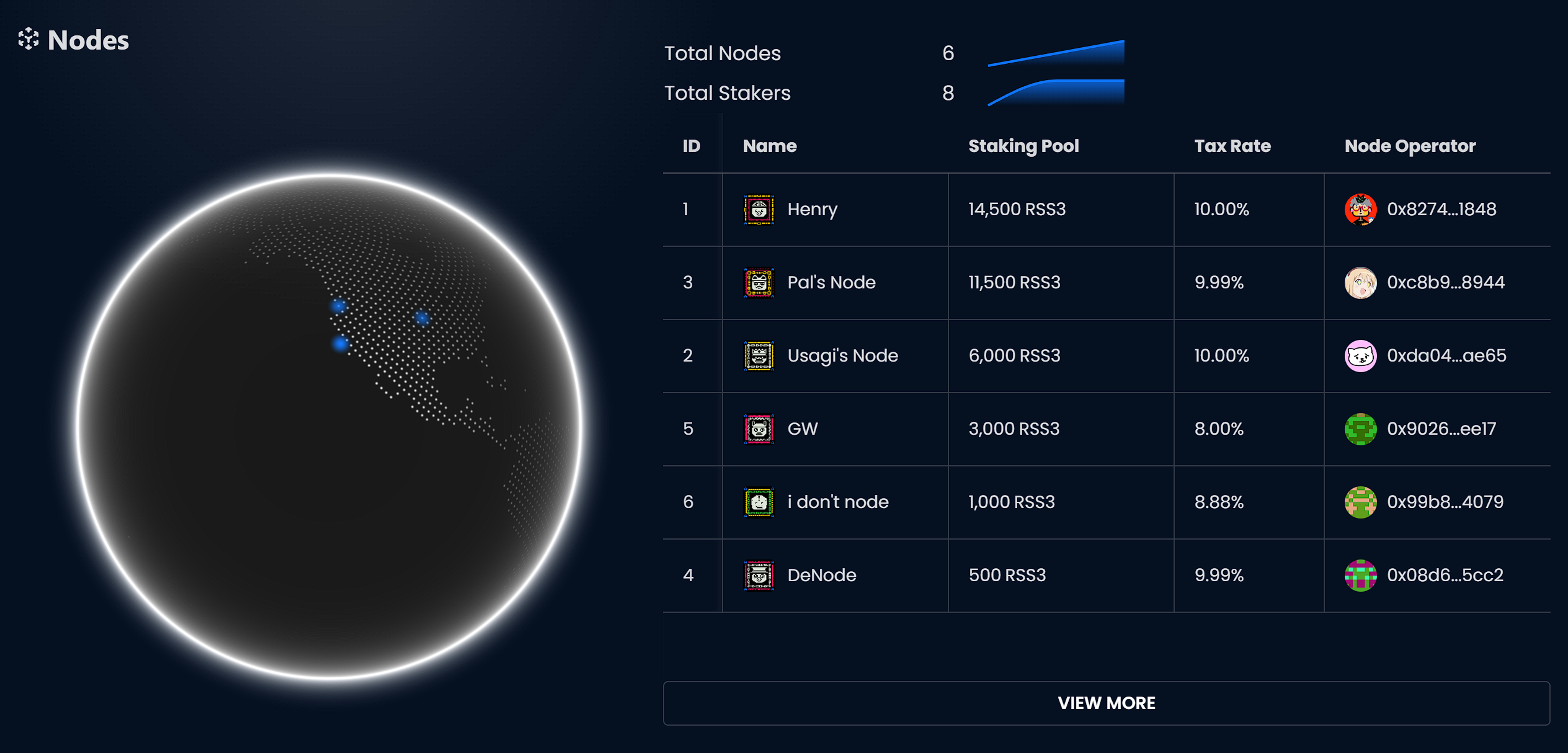
Task: Click the Tax Rate column header
Action: point(1232,146)
